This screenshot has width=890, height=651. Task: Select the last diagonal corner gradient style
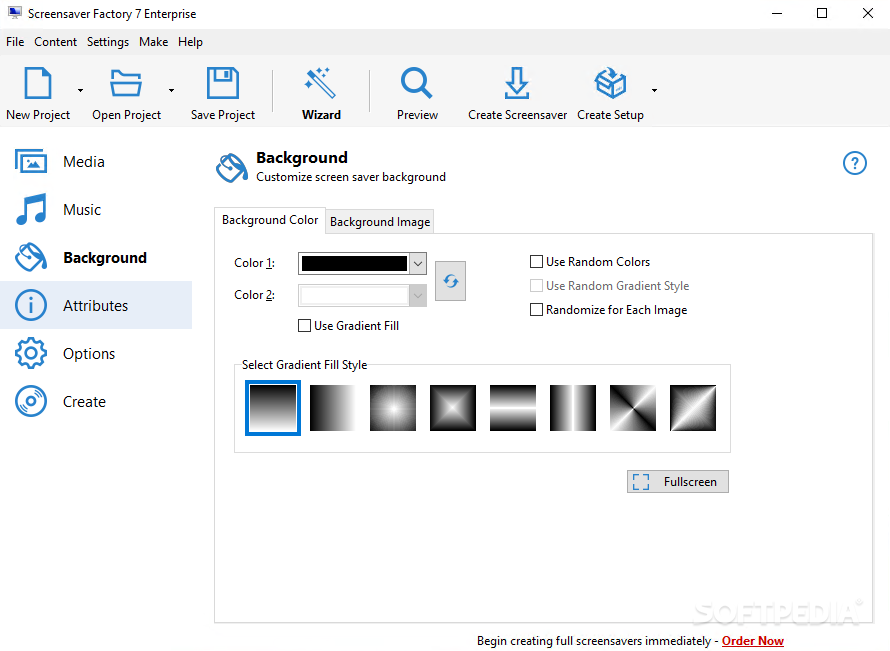pyautogui.click(x=693, y=408)
